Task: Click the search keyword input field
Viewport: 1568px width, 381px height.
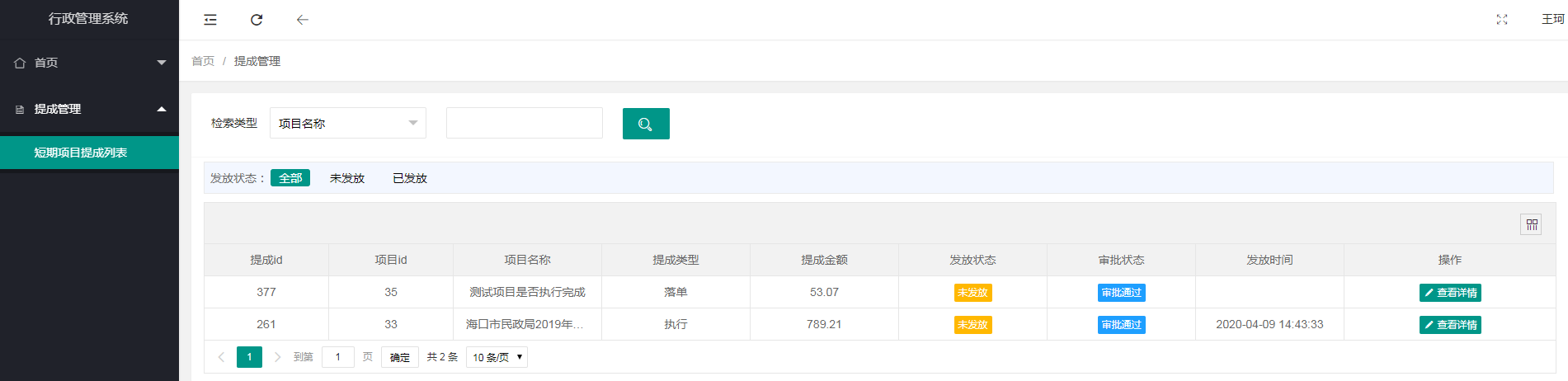Action: 525,123
